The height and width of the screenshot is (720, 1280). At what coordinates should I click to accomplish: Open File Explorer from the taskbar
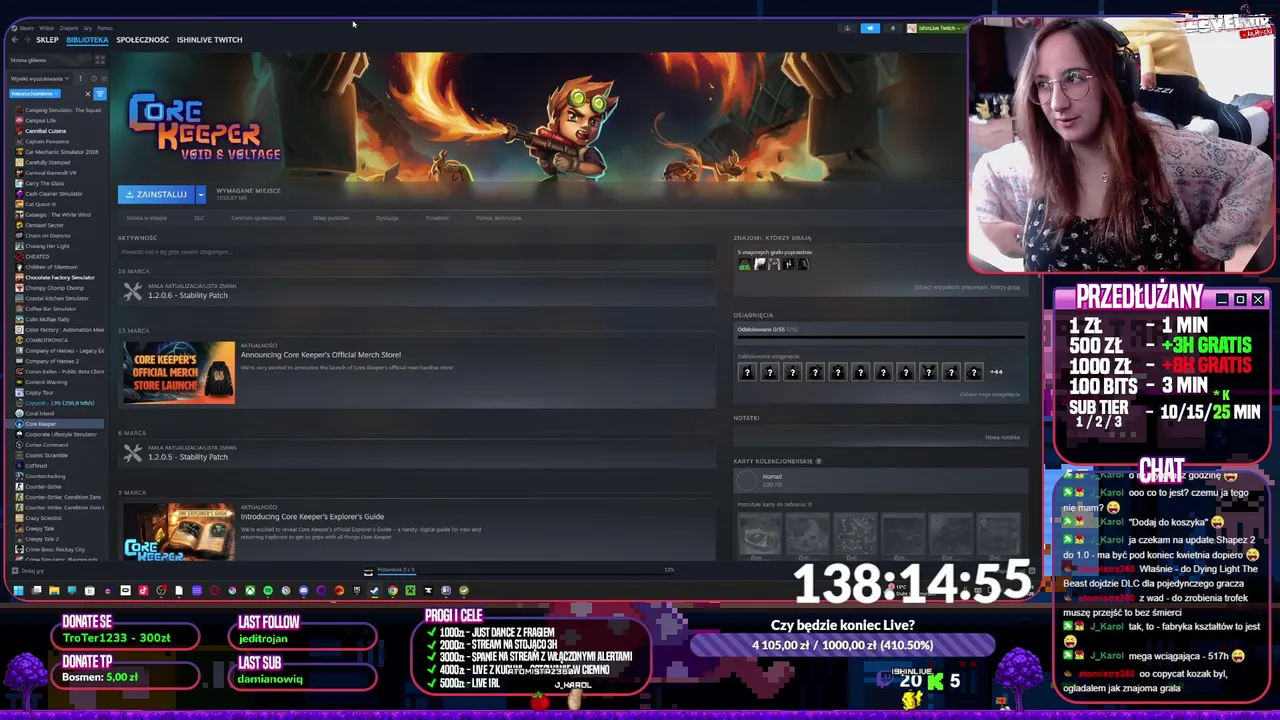[54, 590]
